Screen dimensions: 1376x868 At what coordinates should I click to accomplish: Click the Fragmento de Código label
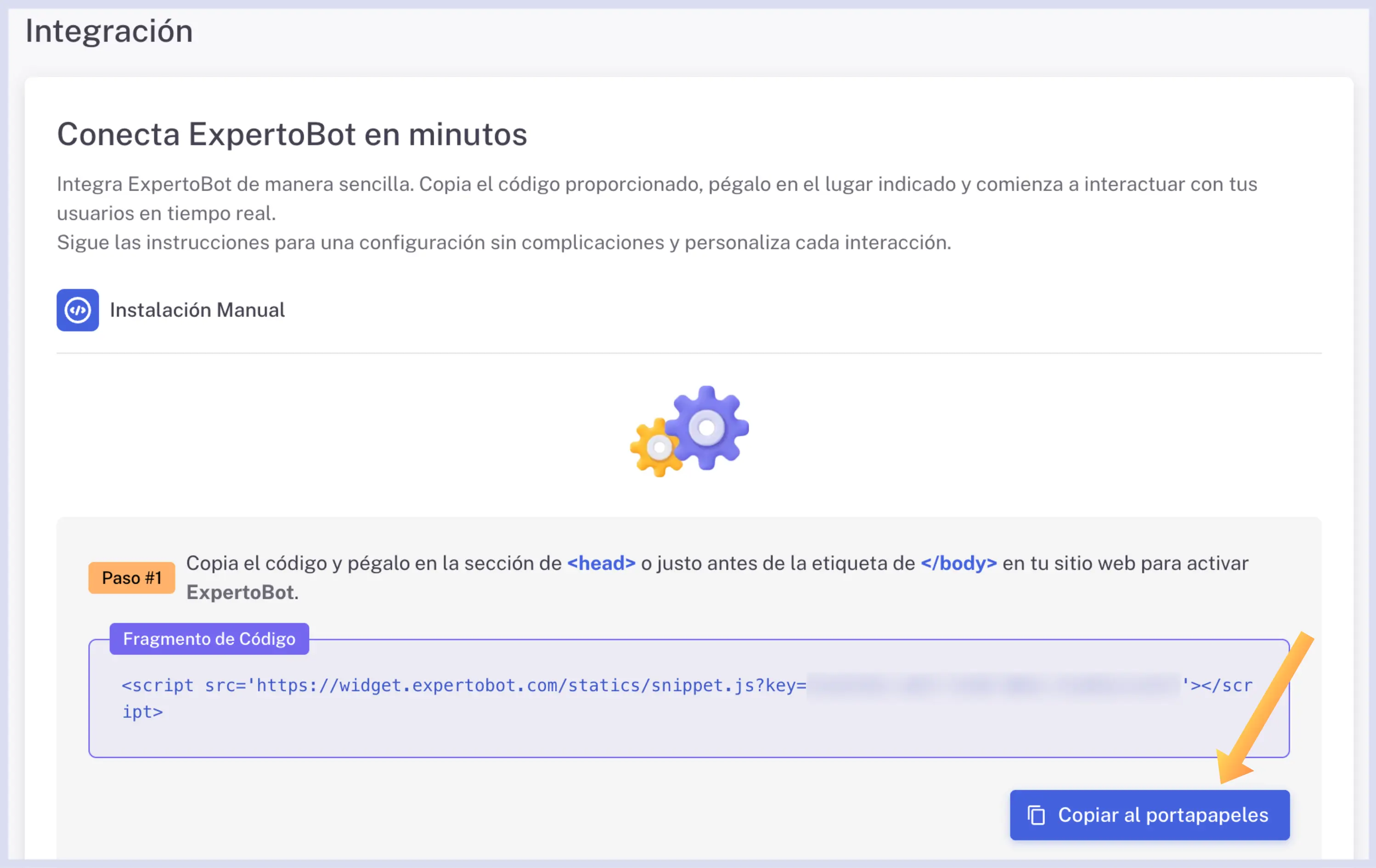[x=209, y=639]
